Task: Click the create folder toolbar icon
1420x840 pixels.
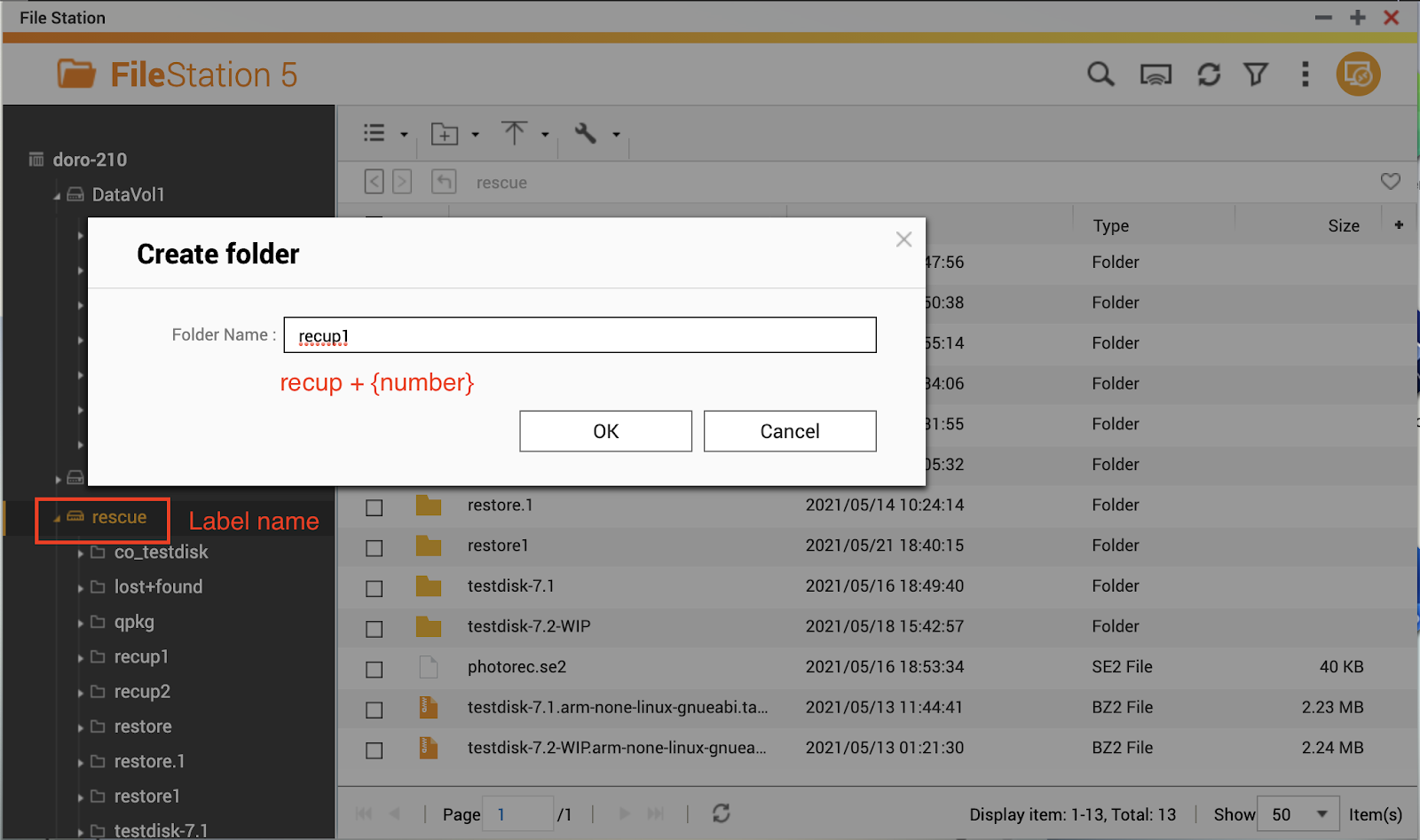Action: point(444,134)
